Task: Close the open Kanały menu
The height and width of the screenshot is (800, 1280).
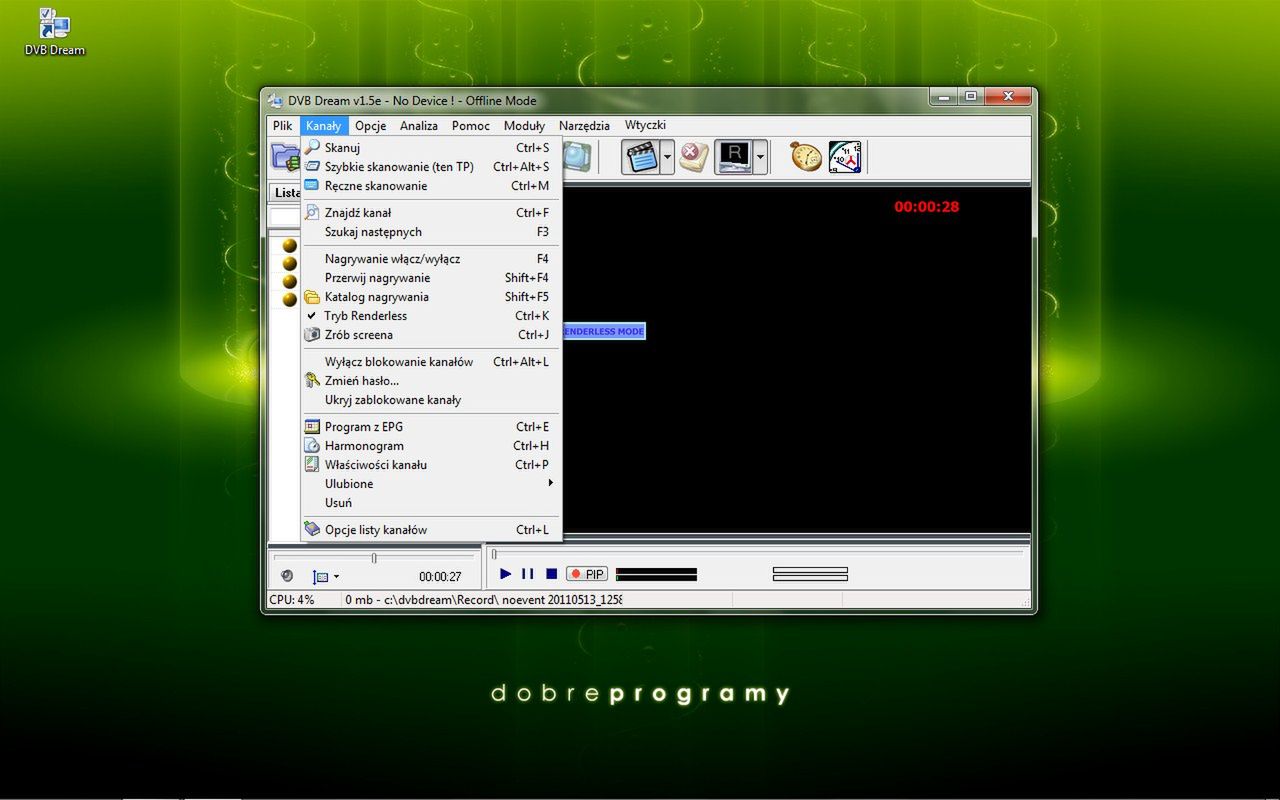Action: coord(323,126)
